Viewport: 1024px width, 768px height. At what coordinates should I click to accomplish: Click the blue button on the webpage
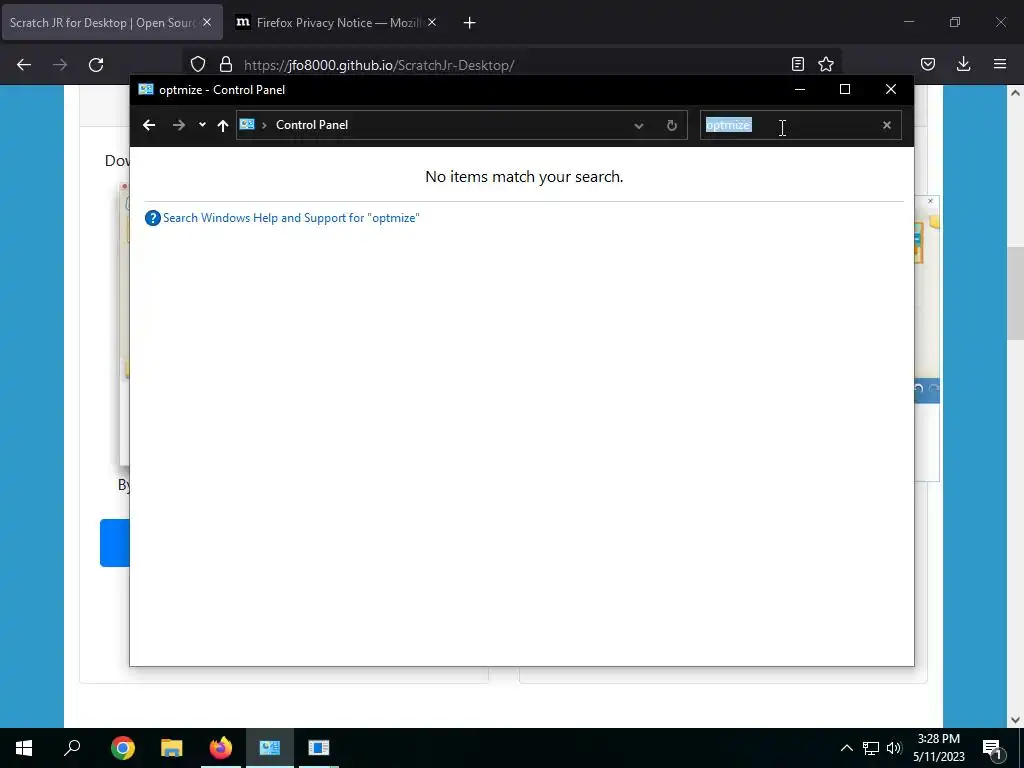tap(115, 543)
